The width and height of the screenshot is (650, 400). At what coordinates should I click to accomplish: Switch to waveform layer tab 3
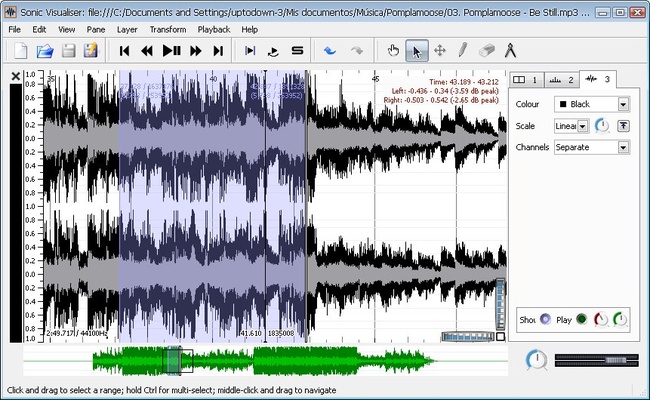pyautogui.click(x=598, y=79)
